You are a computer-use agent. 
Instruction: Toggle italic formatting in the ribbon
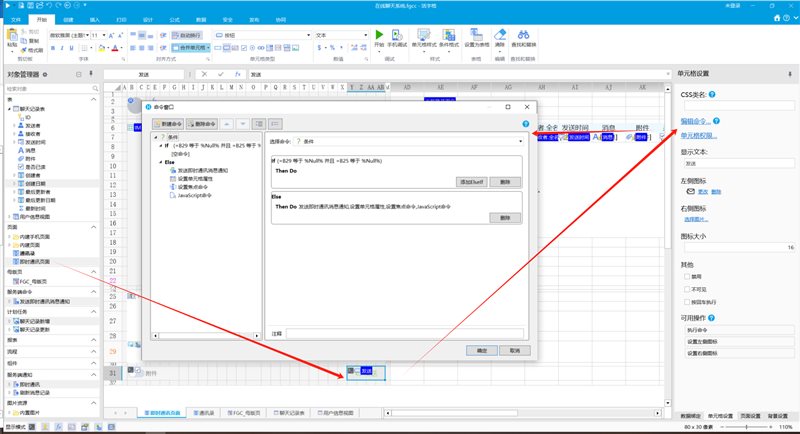(x=62, y=48)
